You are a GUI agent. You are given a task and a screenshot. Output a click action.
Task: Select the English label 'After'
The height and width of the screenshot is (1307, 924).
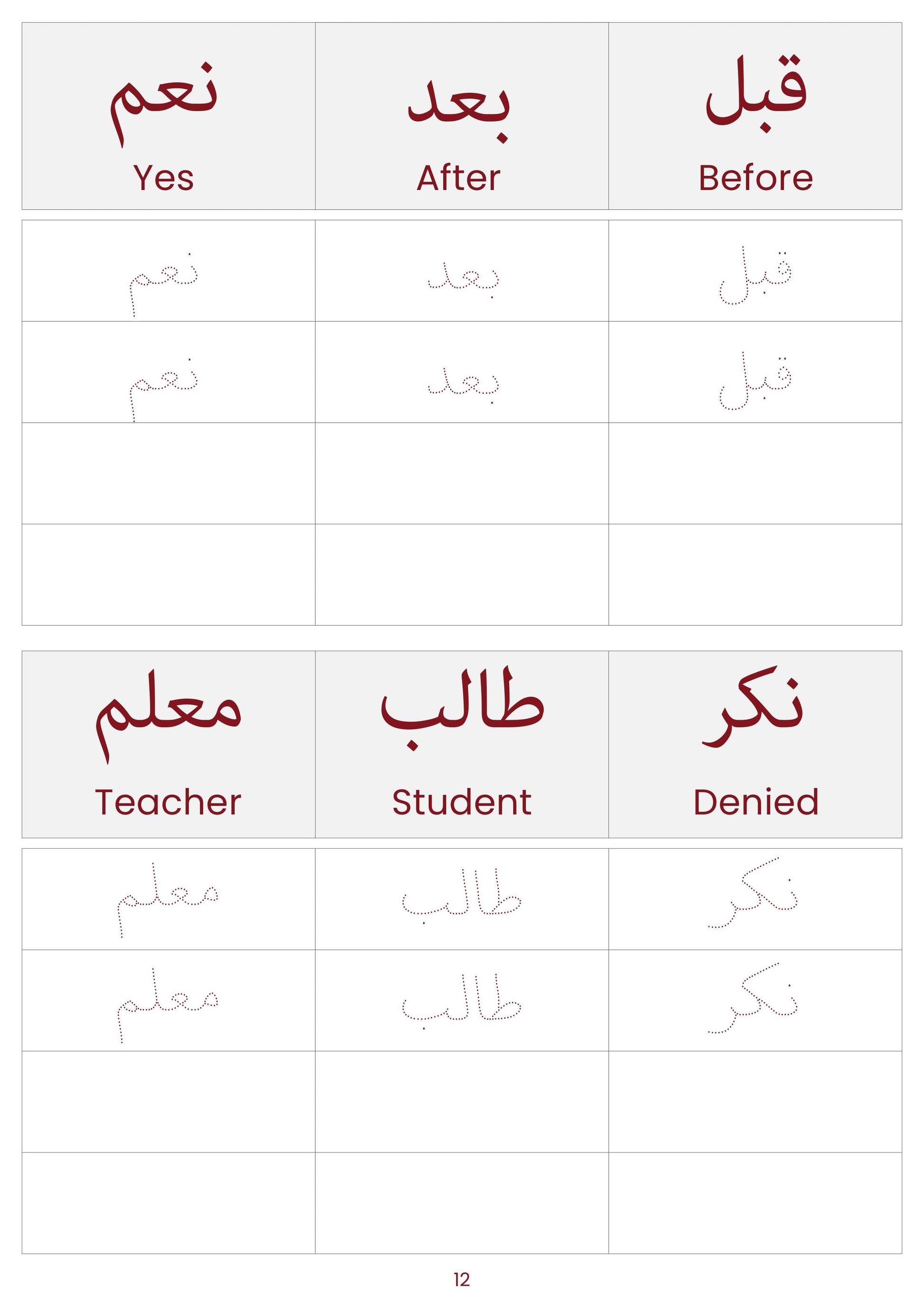pos(459,178)
